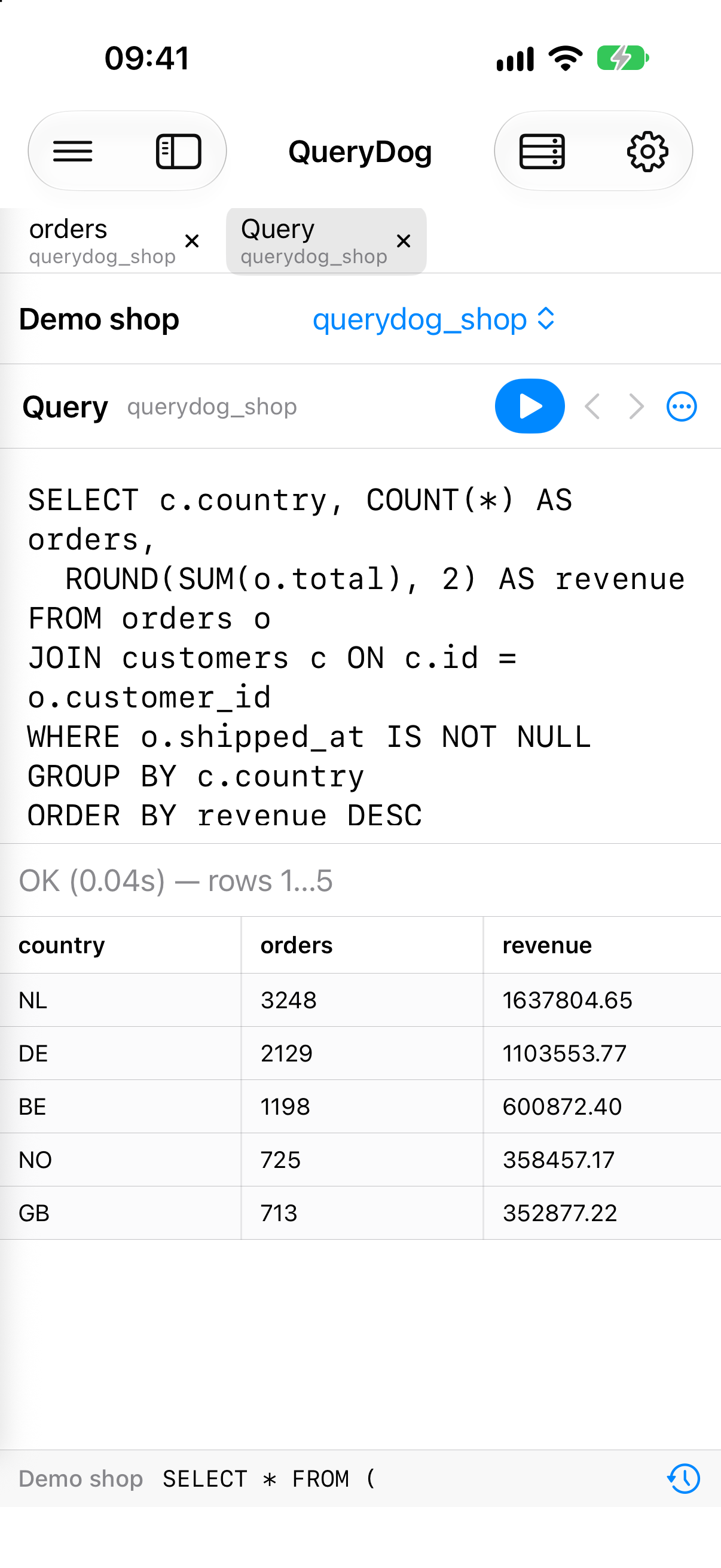Select the 1637804.65 revenue cell
The width and height of the screenshot is (721, 1568).
click(x=603, y=1000)
